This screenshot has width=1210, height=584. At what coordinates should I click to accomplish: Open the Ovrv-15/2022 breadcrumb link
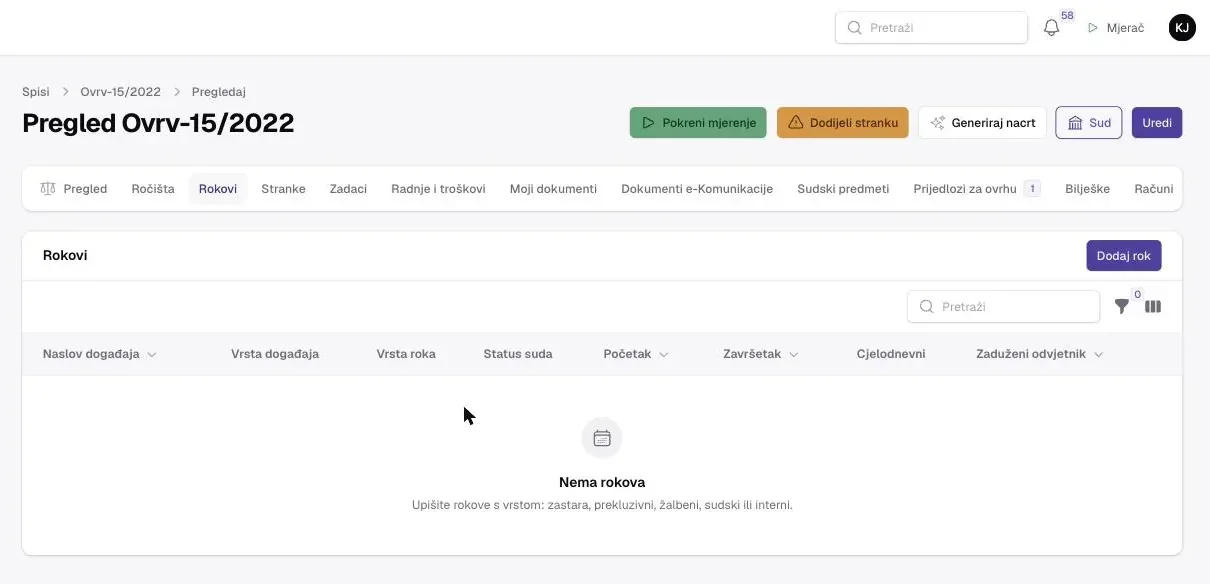(120, 92)
